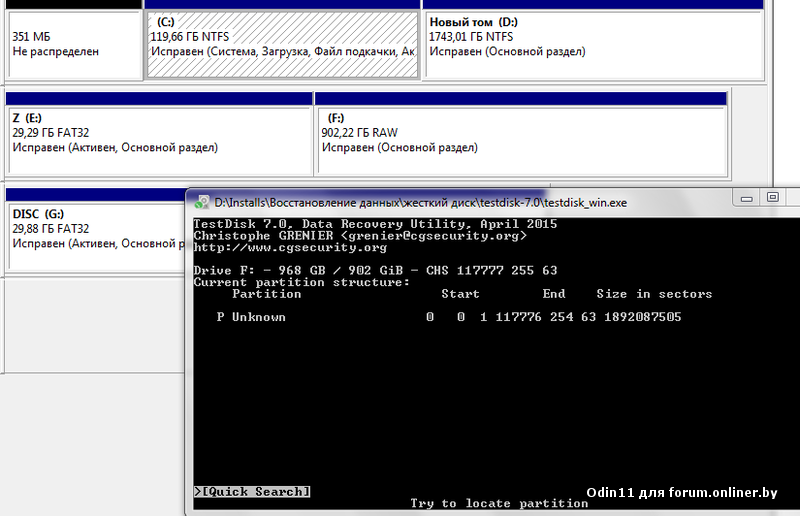Click the blue header bar of F: partition
This screenshot has width=800, height=516.
520,98
